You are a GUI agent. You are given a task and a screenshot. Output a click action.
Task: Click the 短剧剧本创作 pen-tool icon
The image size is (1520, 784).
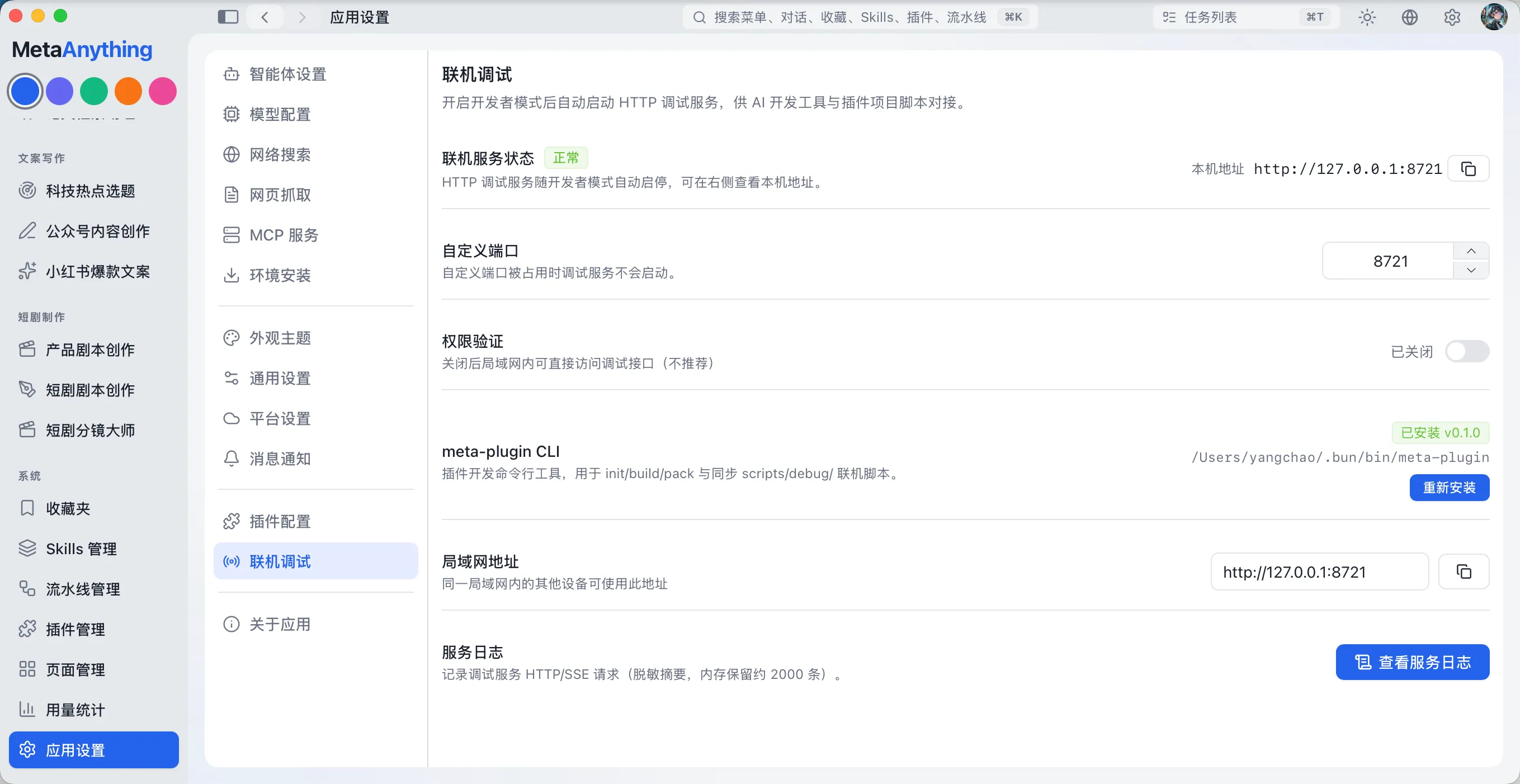pos(27,389)
